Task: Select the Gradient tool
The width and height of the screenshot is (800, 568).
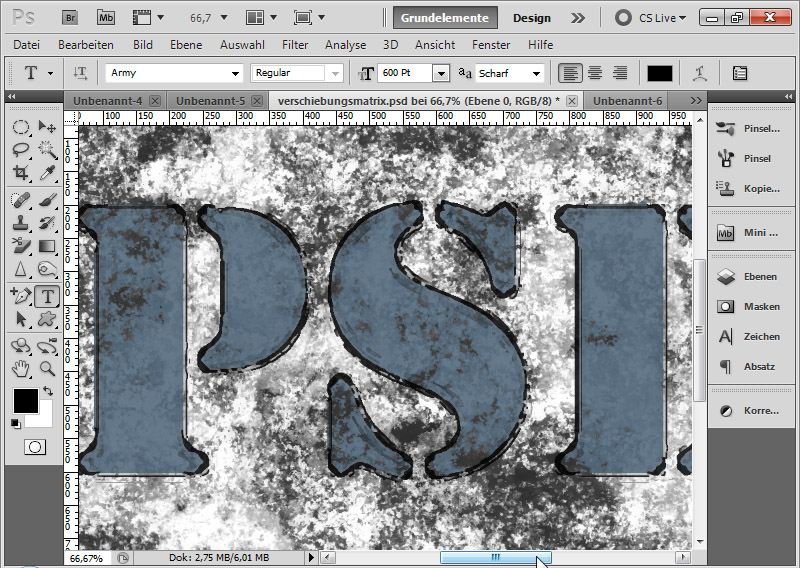Action: [47, 247]
